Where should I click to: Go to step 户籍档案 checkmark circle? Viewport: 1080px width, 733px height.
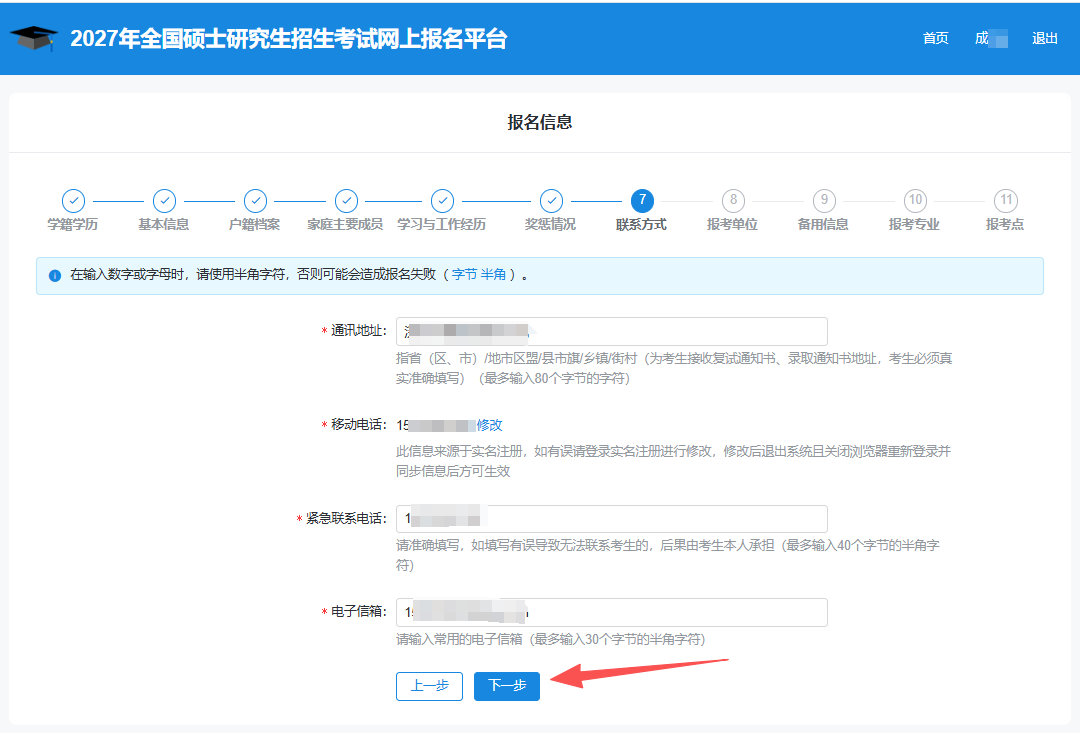255,201
